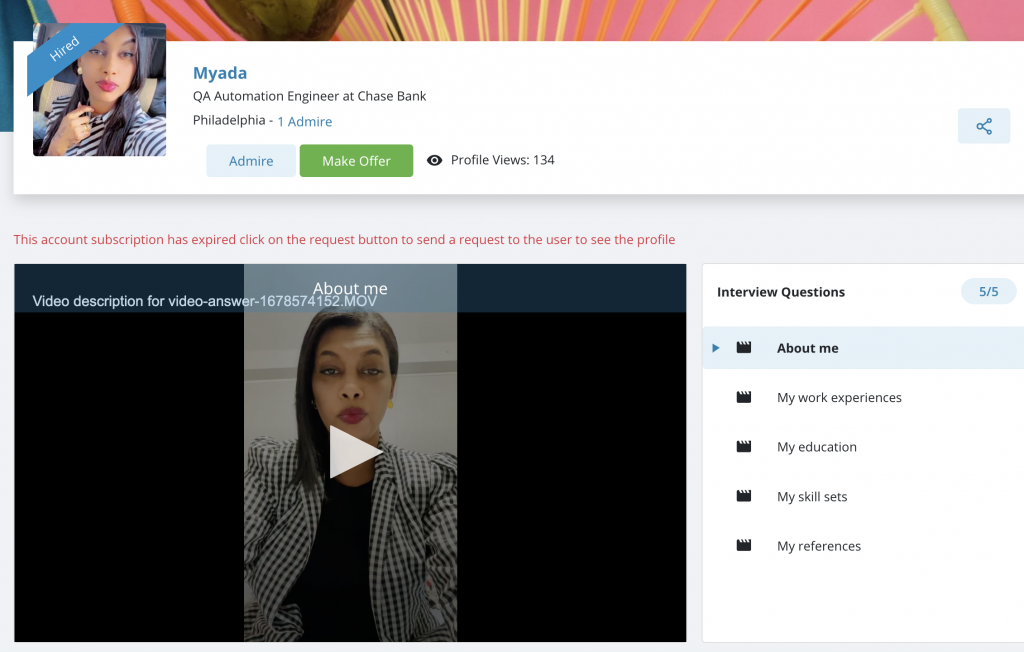Click the clapperboard icon beside My education
Viewport: 1024px width, 652px height.
[744, 447]
